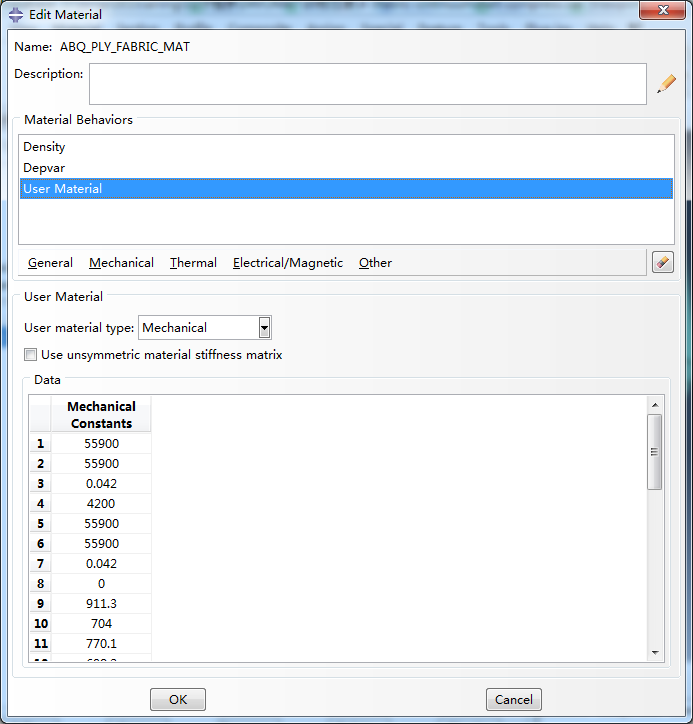Screen dimensions: 693x724
Task: Close the Edit Material dialog
Action: 663,10
